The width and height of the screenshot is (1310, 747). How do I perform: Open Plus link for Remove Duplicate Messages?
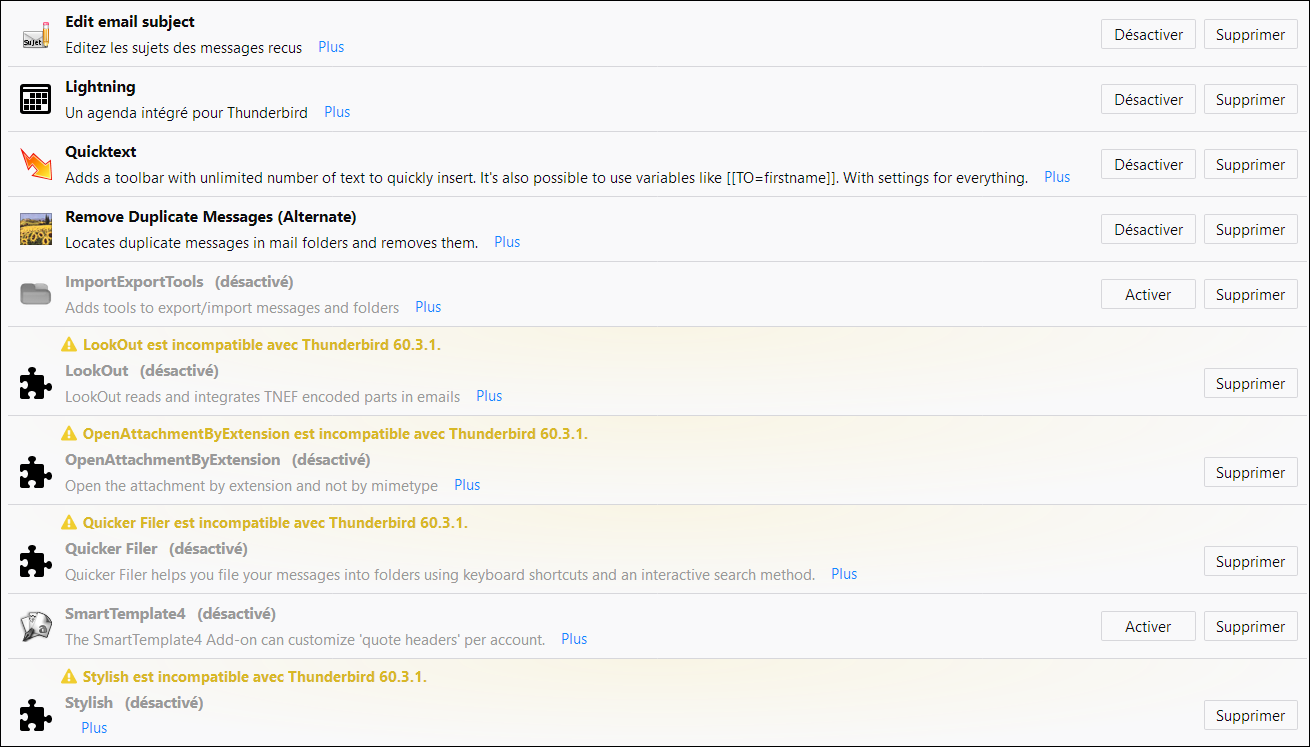coord(507,242)
